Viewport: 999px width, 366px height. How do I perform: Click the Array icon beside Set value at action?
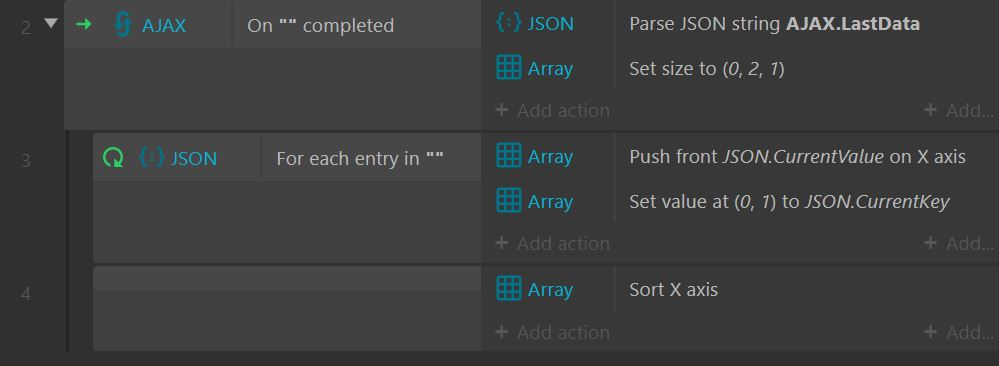pyautogui.click(x=508, y=201)
